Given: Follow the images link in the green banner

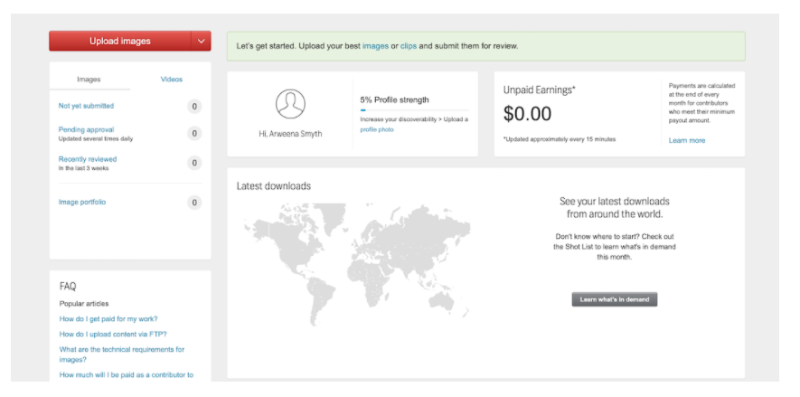Looking at the screenshot, I should click(x=376, y=46).
